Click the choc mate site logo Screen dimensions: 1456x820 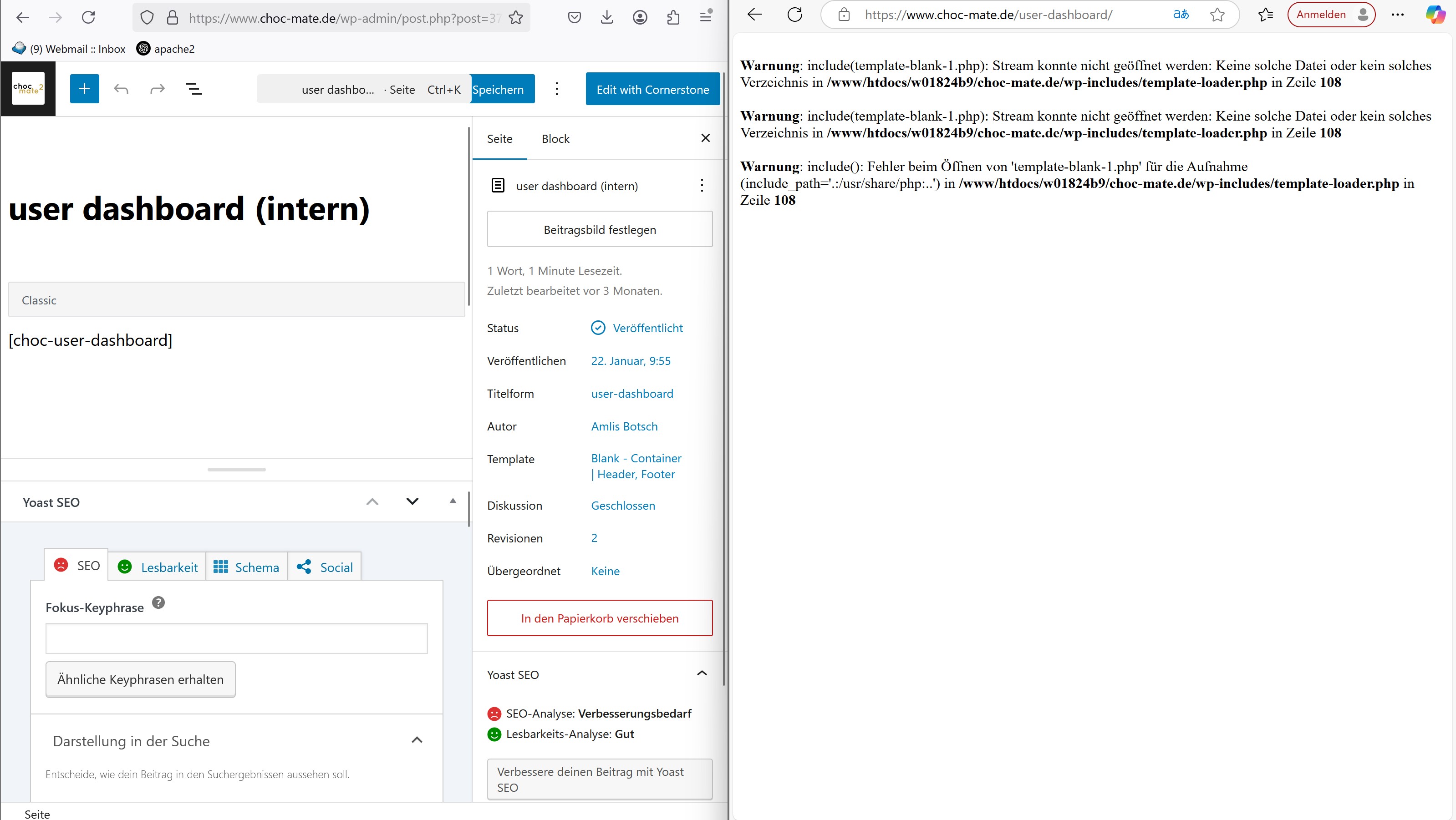[28, 88]
